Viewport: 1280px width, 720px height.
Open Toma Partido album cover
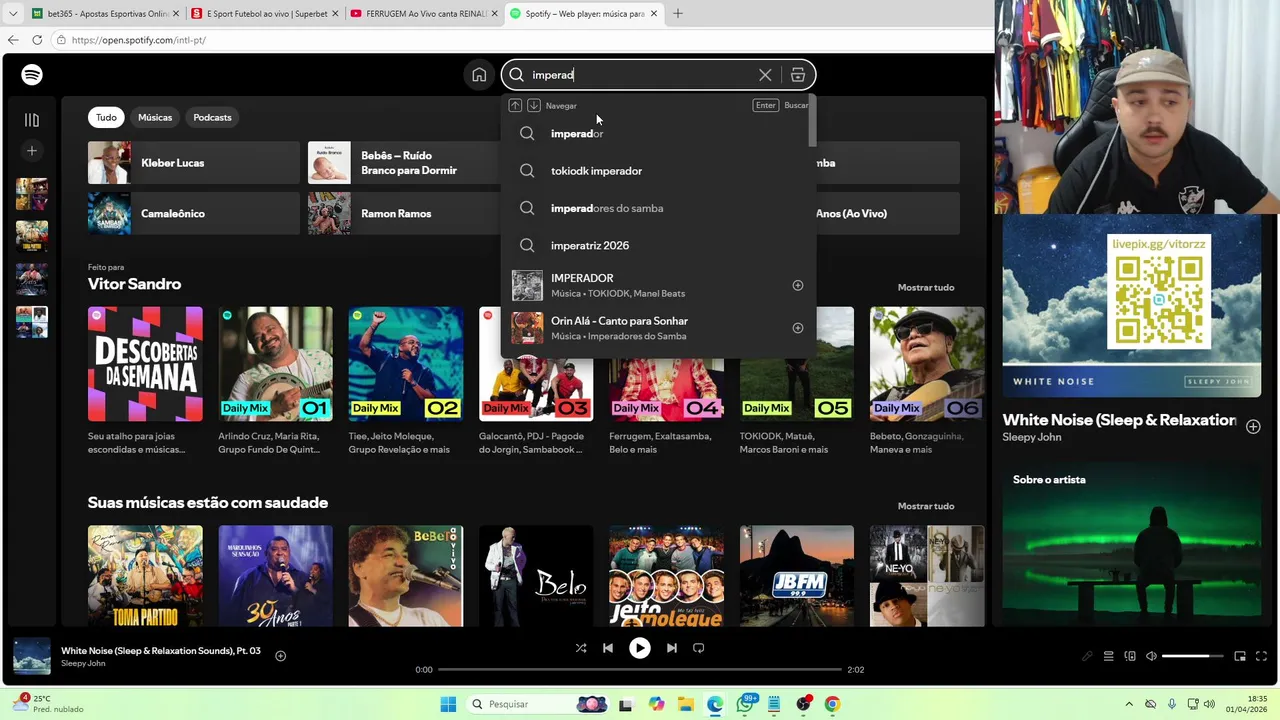tap(145, 576)
